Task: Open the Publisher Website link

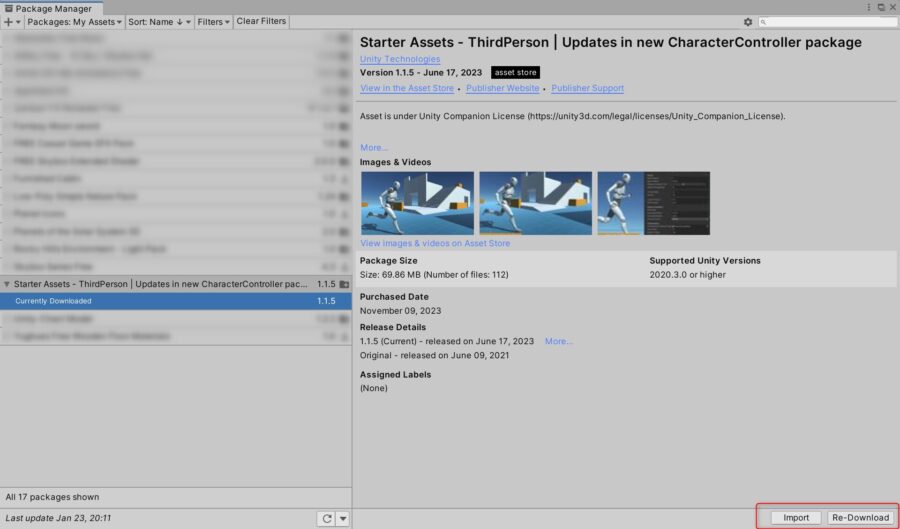Action: pos(502,88)
